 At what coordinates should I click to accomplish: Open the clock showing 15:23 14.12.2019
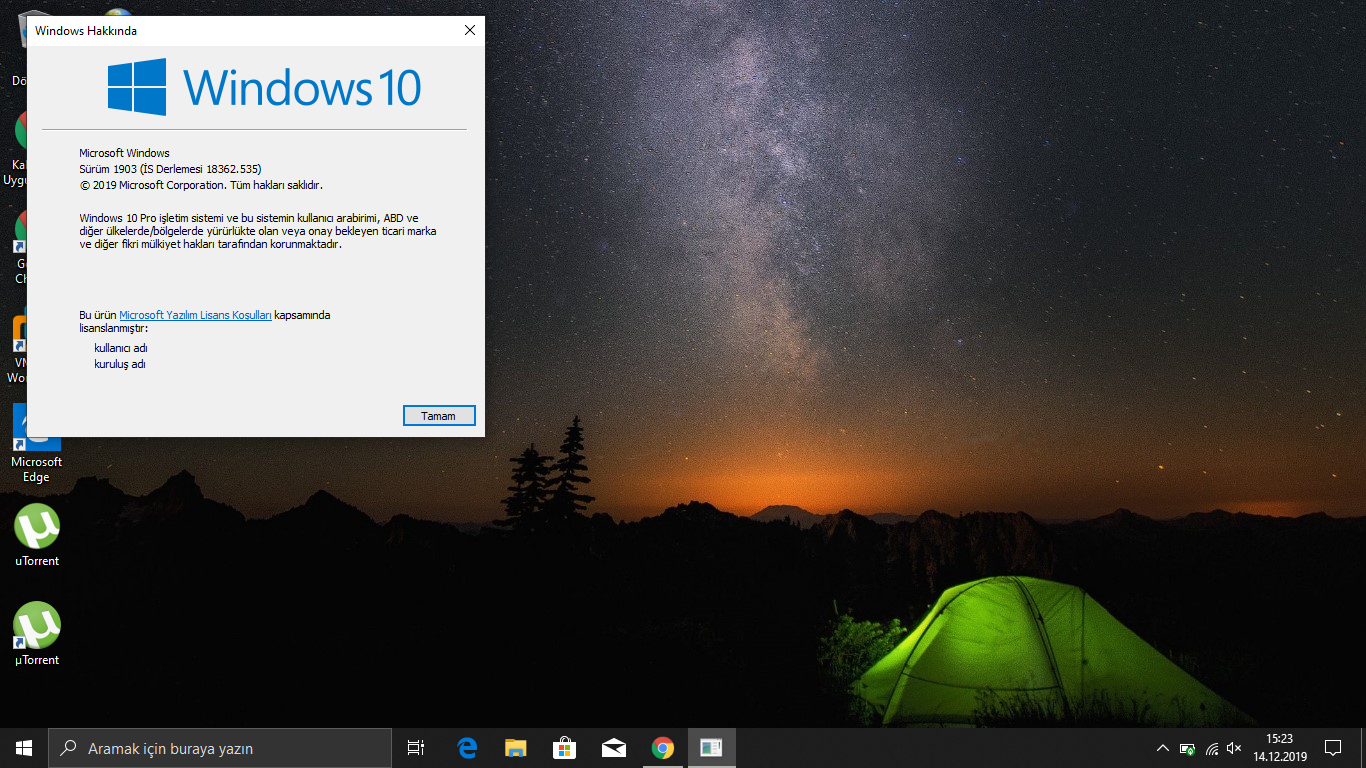1279,748
